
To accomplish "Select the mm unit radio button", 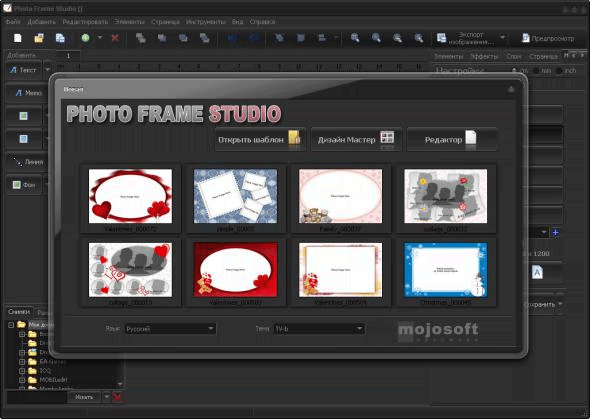I will pyautogui.click(x=536, y=70).
